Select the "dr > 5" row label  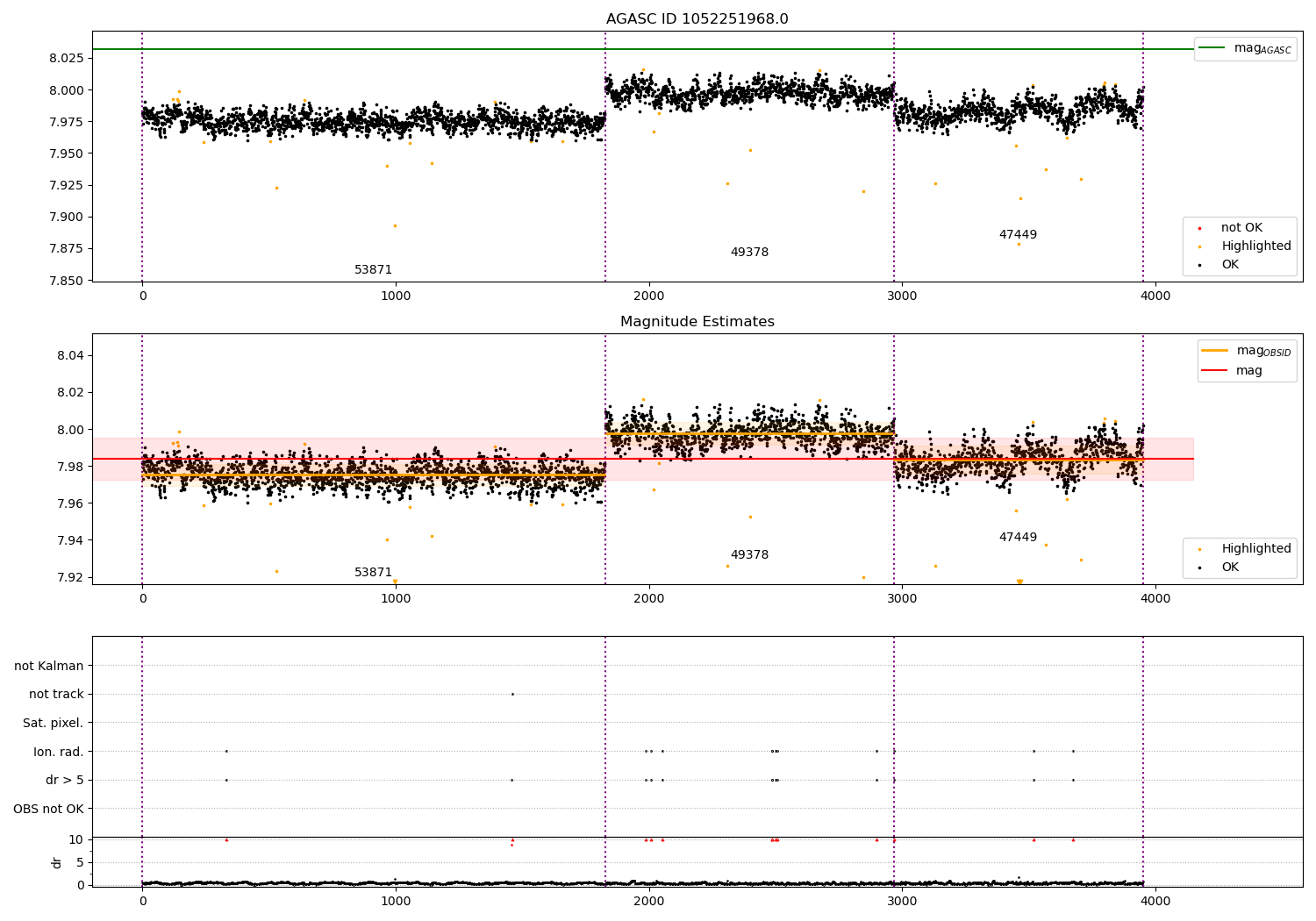pos(65,781)
